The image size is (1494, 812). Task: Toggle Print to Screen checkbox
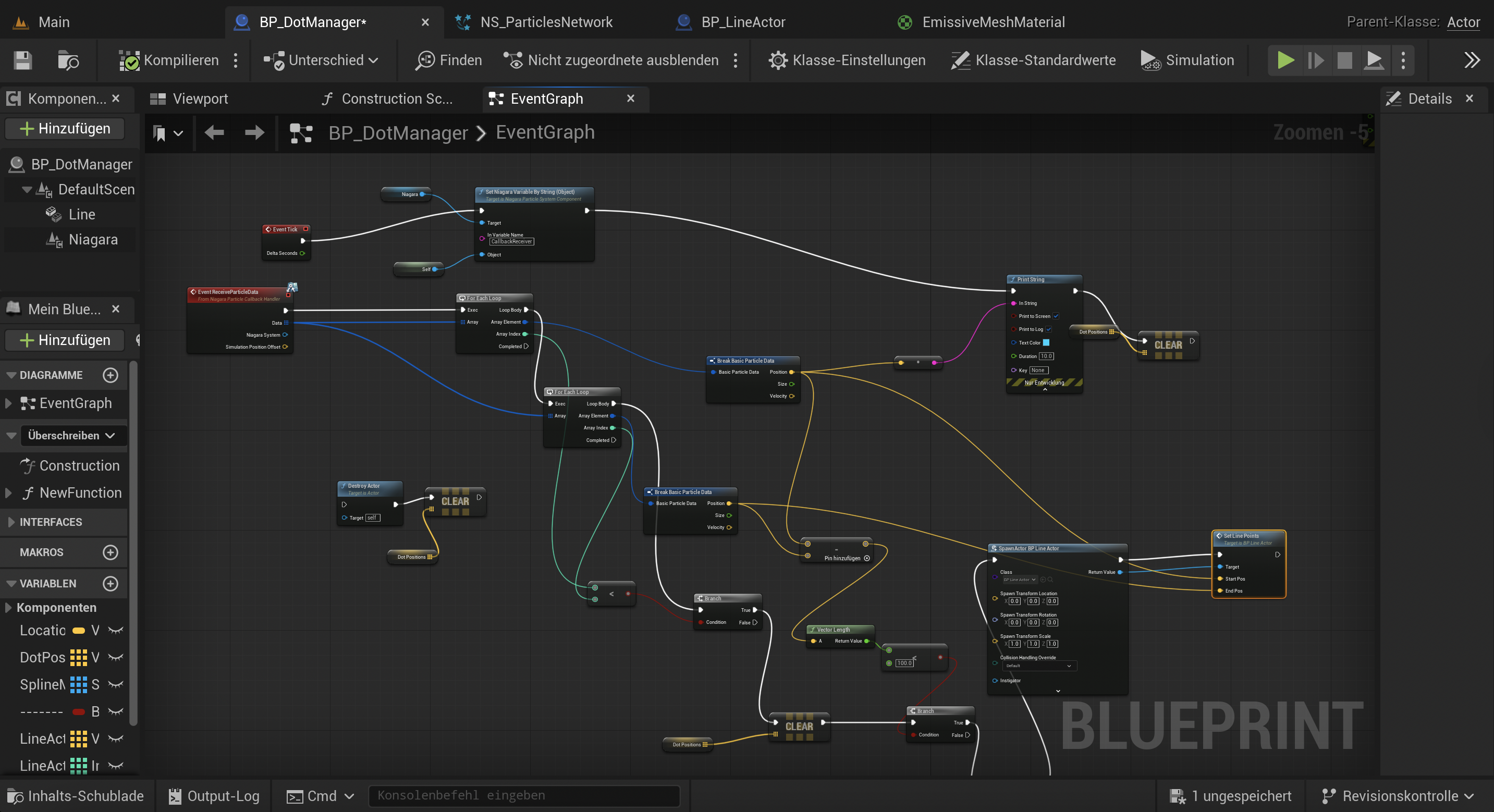(x=1056, y=316)
